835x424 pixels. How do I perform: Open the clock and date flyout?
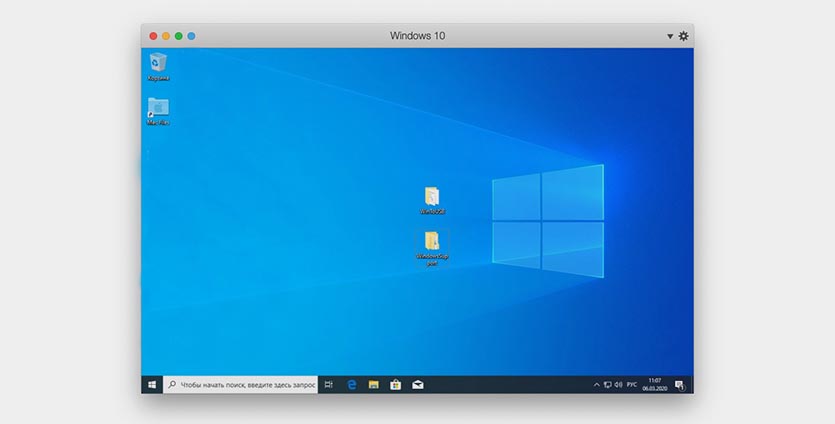point(655,385)
